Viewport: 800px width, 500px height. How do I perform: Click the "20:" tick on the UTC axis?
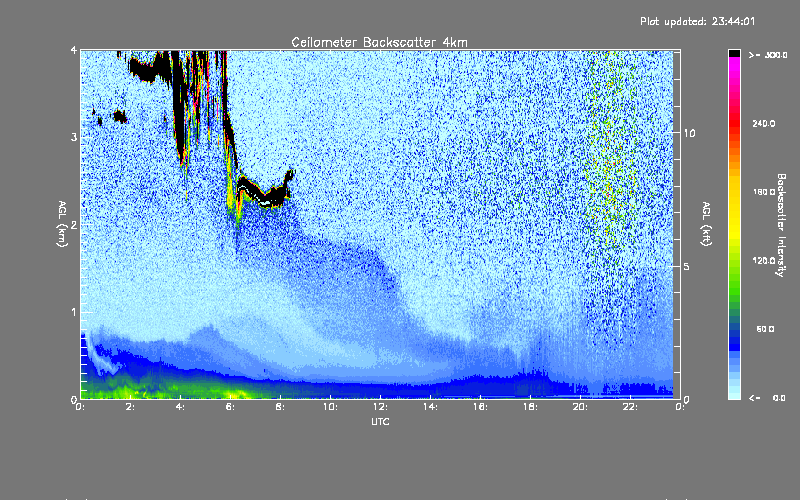click(x=580, y=407)
